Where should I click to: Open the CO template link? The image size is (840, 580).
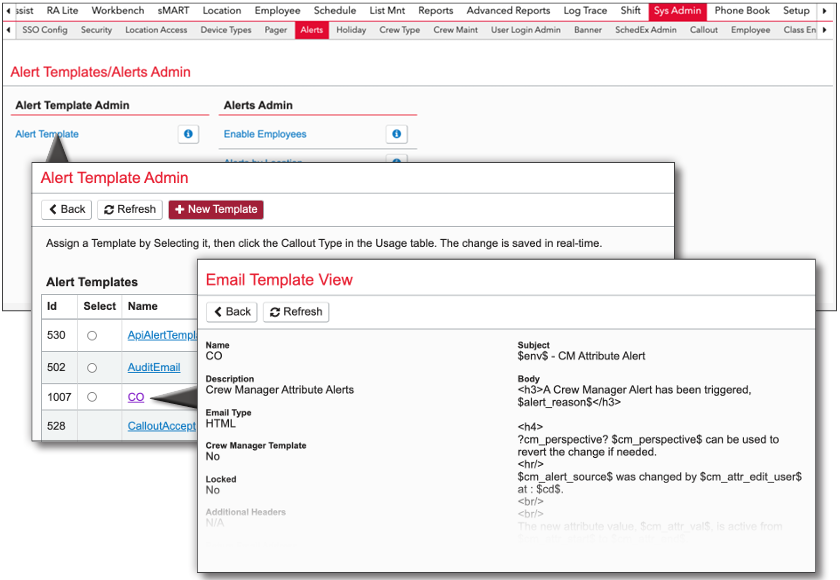click(136, 397)
